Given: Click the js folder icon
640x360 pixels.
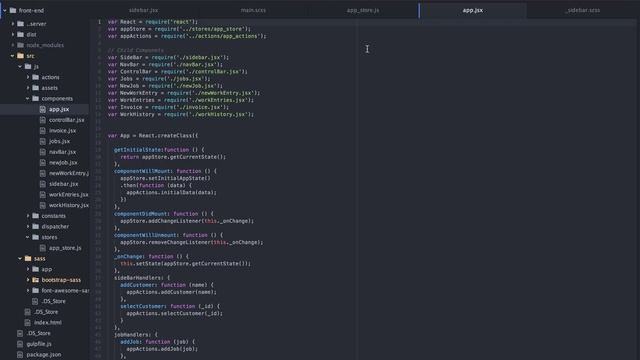Looking at the screenshot, I should (28, 67).
